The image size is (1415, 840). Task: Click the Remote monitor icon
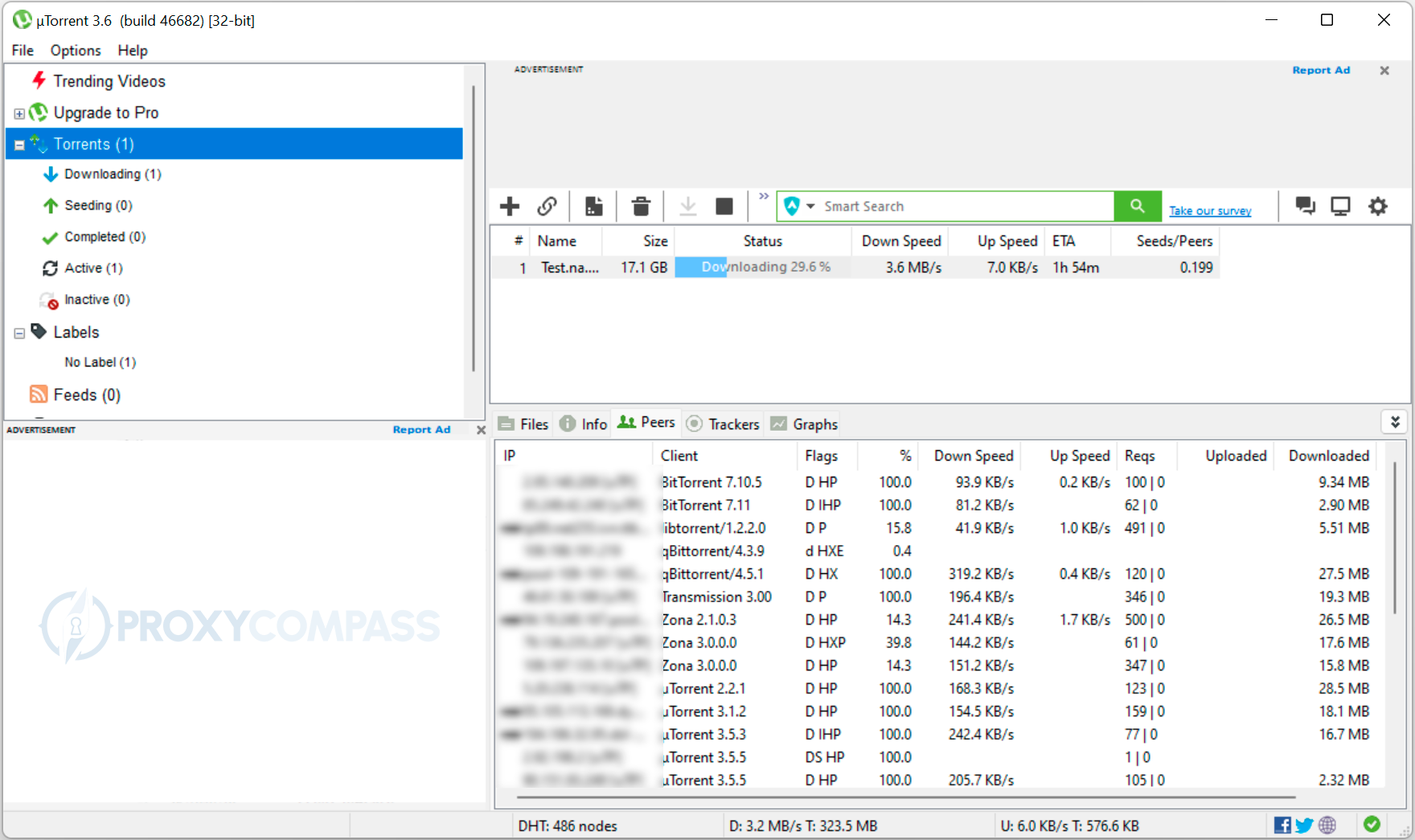[x=1340, y=207]
